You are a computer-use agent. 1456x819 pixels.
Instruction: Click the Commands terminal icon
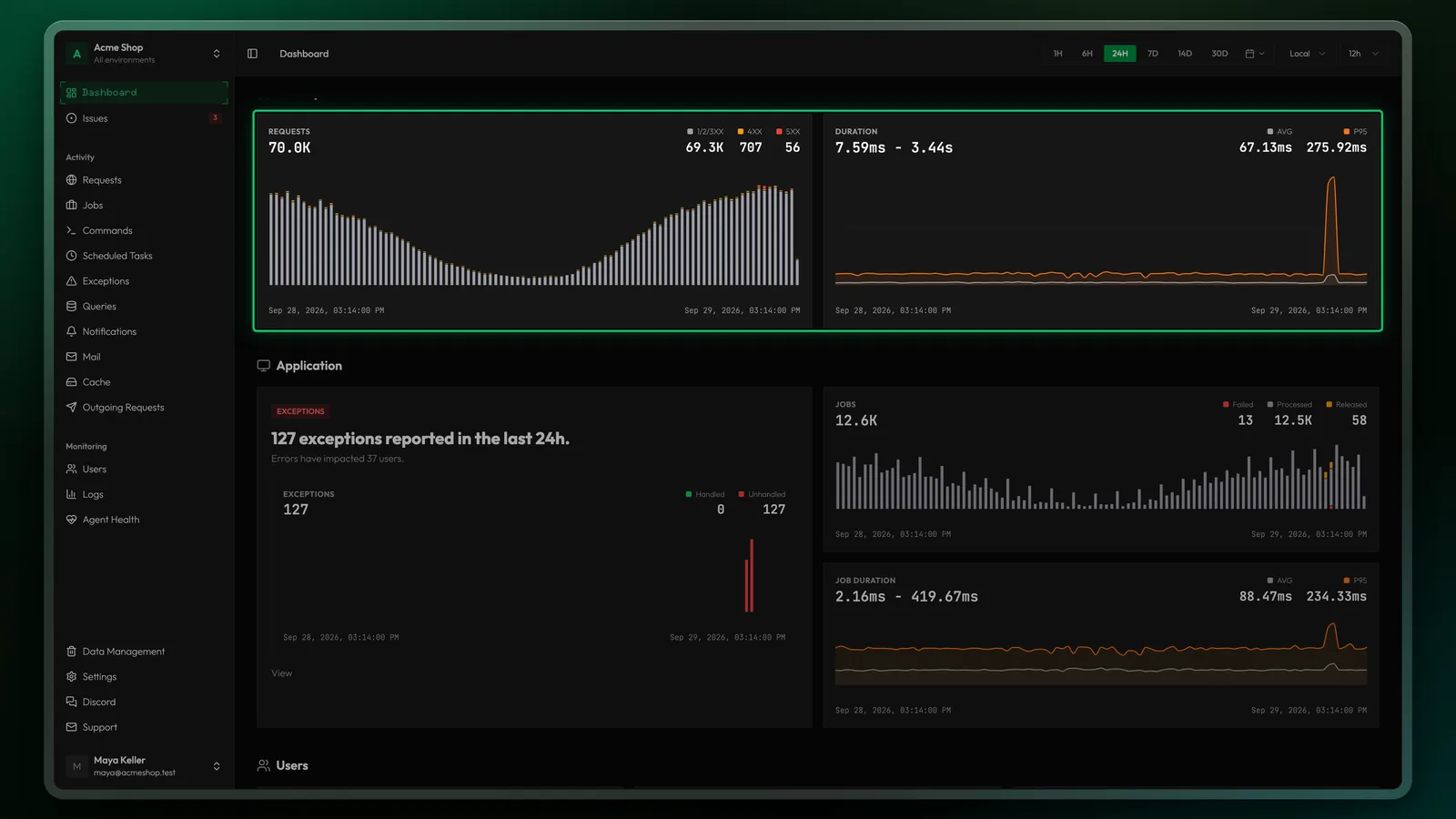71,231
